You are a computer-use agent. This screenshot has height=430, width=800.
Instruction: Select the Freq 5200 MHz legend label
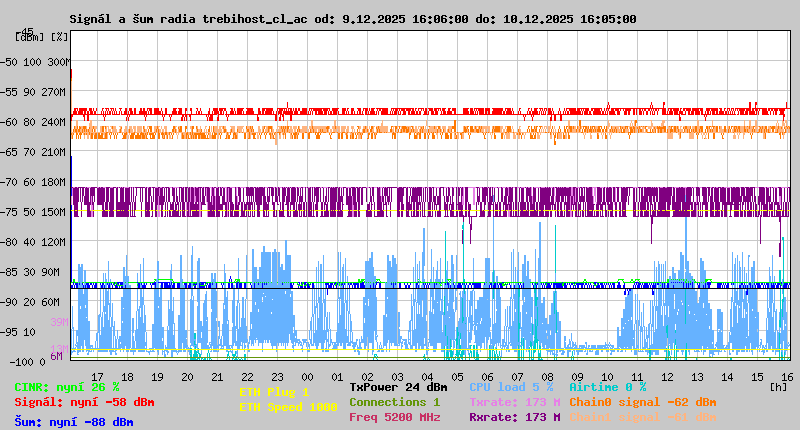tap(394, 417)
